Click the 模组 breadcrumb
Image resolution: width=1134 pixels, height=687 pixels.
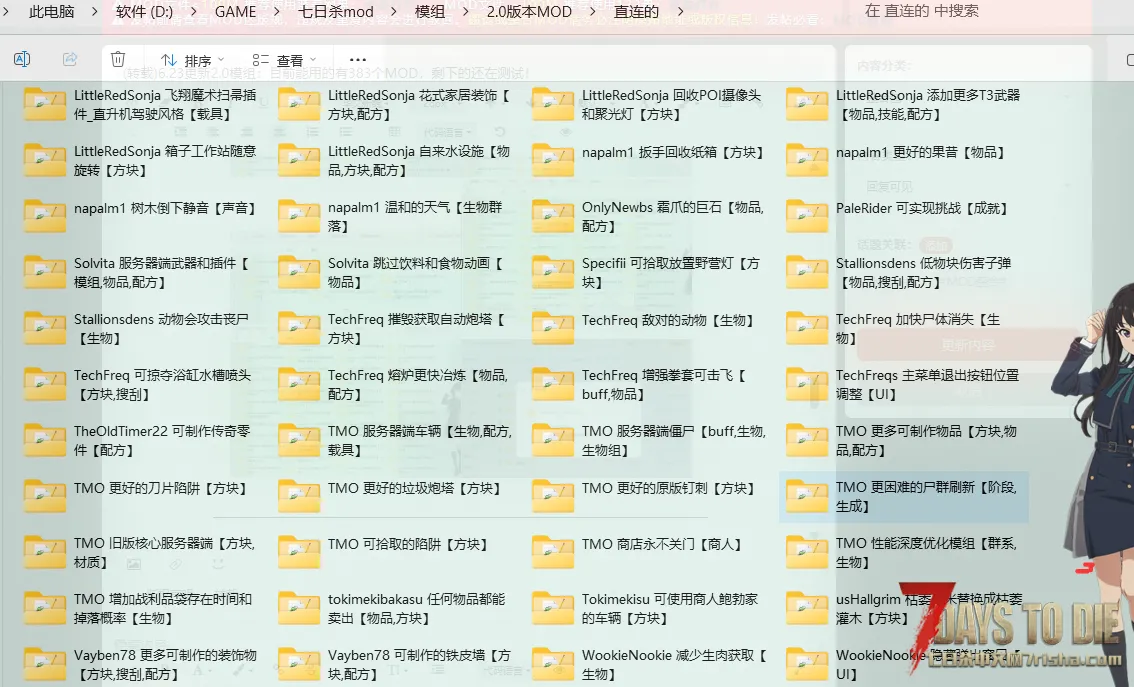click(x=430, y=12)
